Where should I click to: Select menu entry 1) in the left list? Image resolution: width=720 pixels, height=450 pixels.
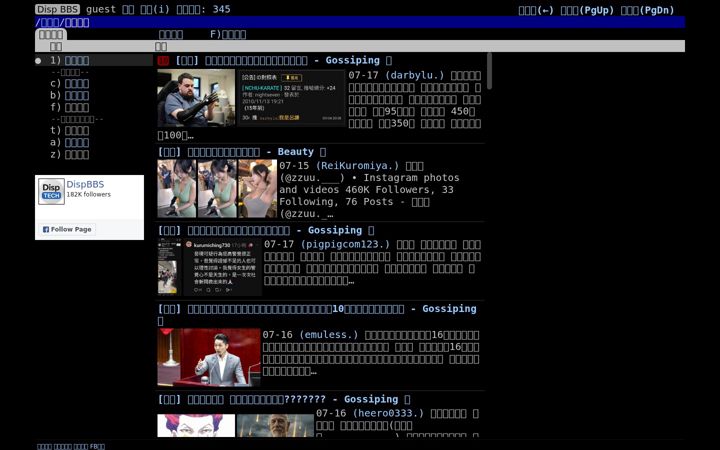(70, 60)
